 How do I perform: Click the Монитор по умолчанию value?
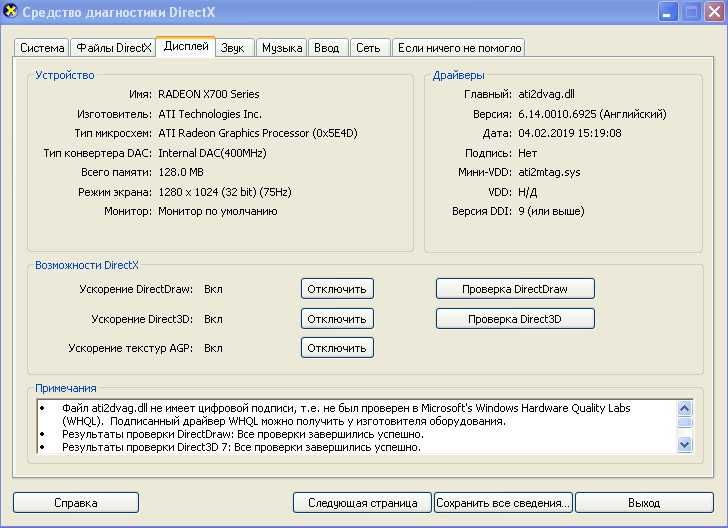[x=218, y=211]
